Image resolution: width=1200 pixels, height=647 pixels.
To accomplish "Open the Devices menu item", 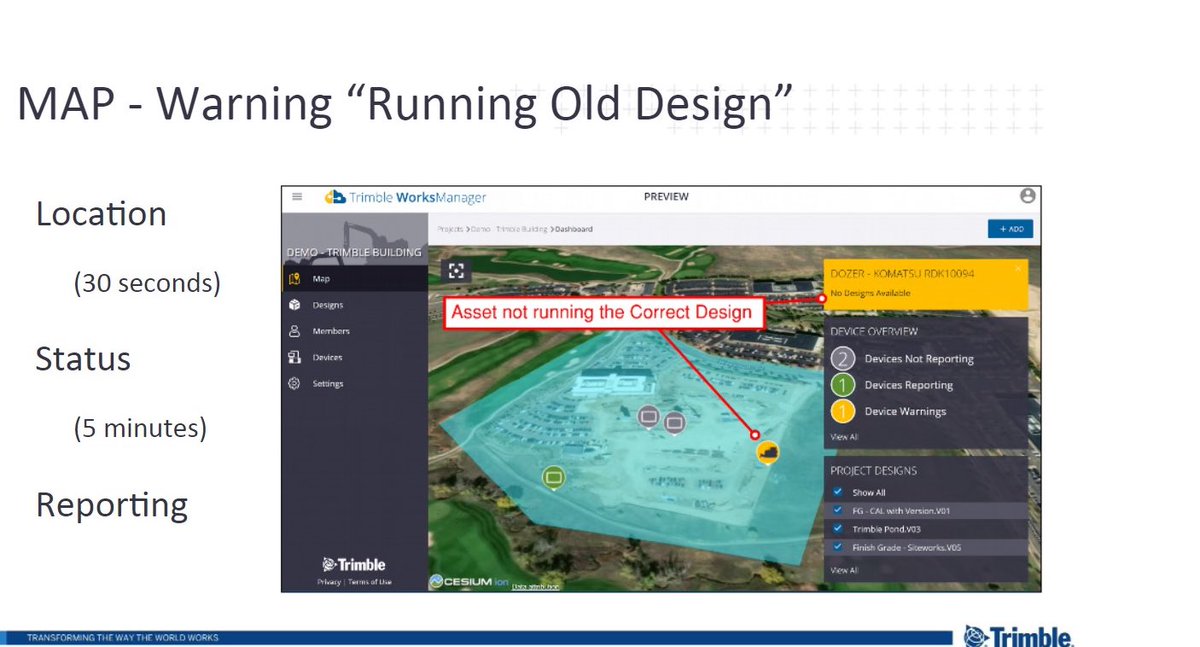I will (x=355, y=357).
